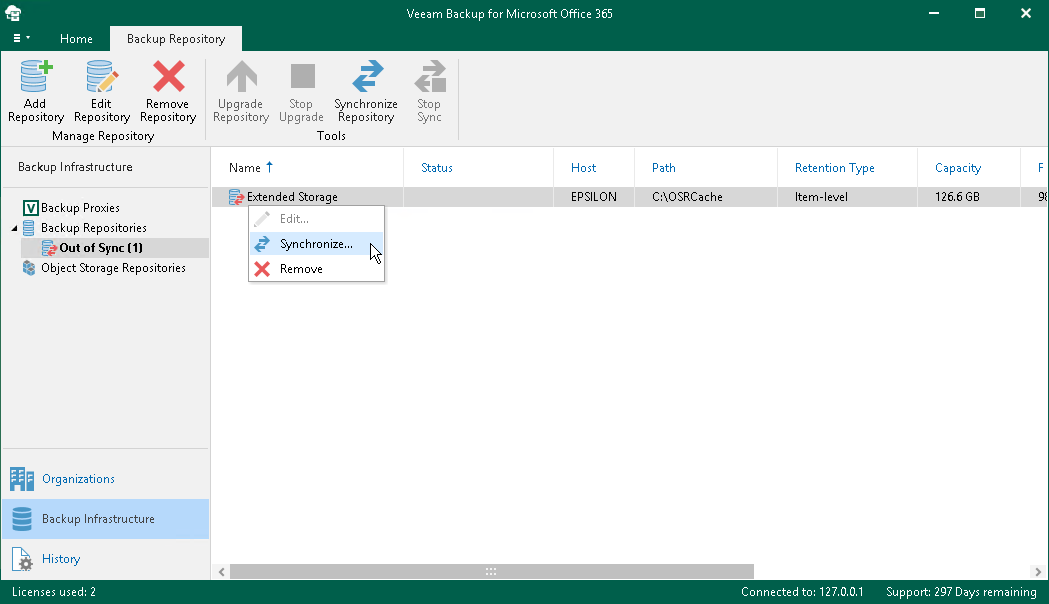
Task: Sort by the Status column header
Action: pyautogui.click(x=437, y=168)
